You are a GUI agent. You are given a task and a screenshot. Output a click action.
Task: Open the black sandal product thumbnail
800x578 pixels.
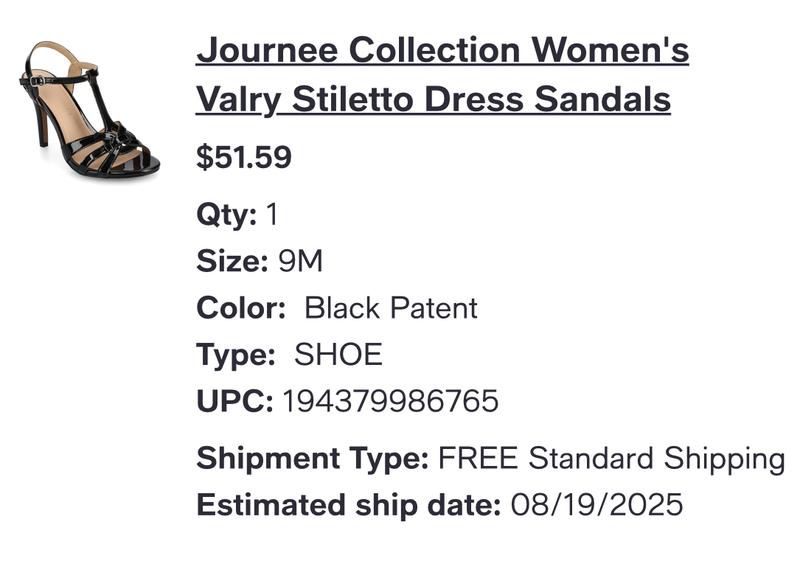click(89, 109)
